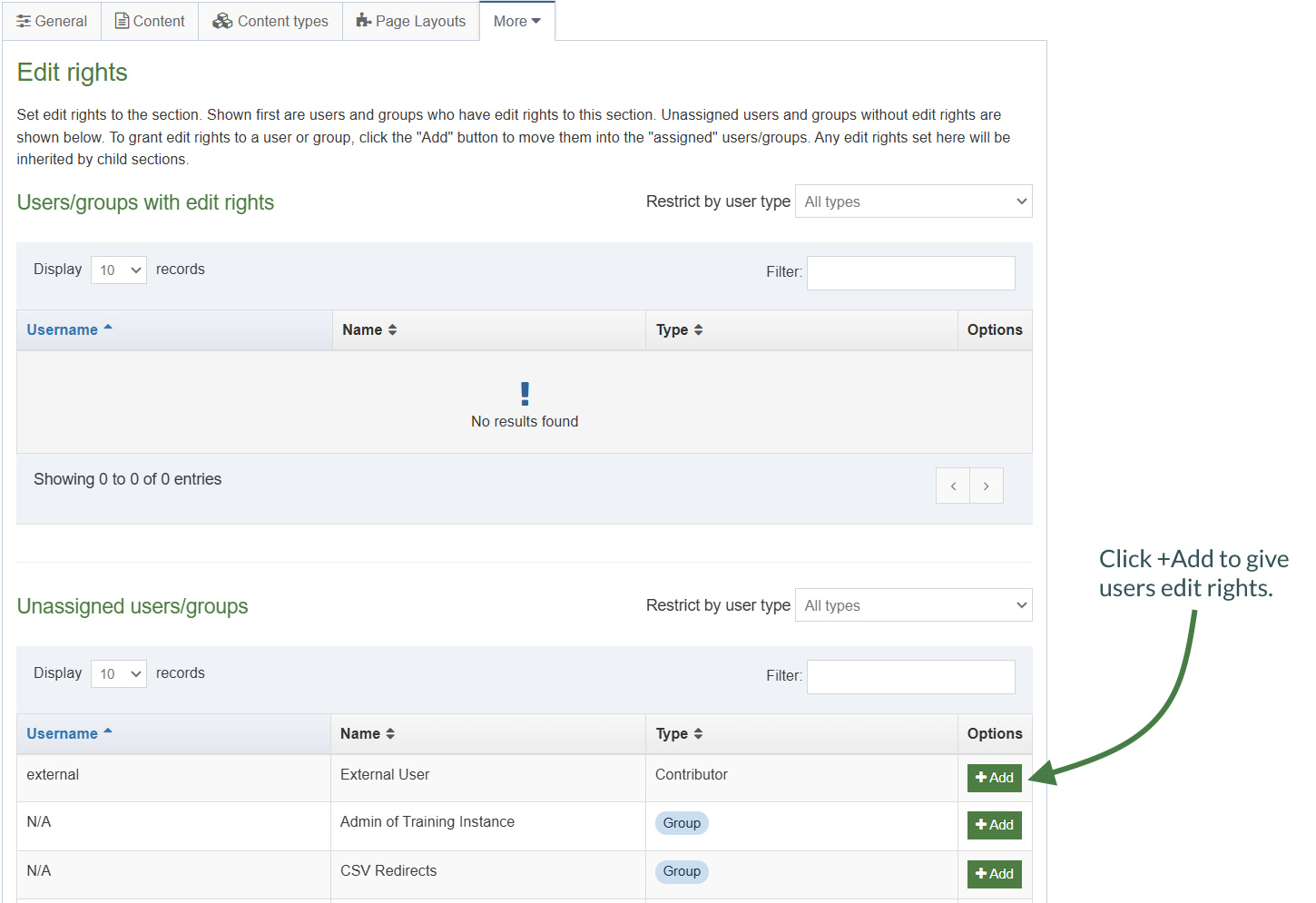Click the sort icon on the Name column

(x=392, y=329)
